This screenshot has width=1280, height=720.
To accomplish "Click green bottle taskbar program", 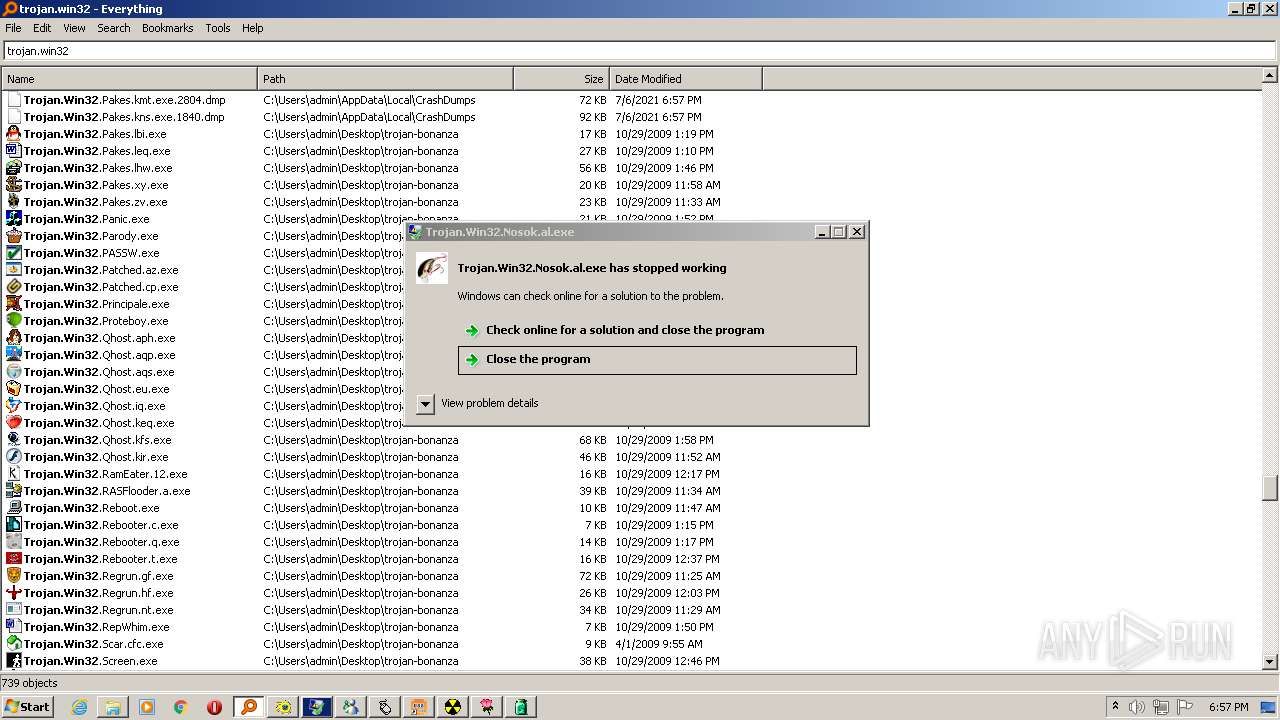I will click(521, 707).
